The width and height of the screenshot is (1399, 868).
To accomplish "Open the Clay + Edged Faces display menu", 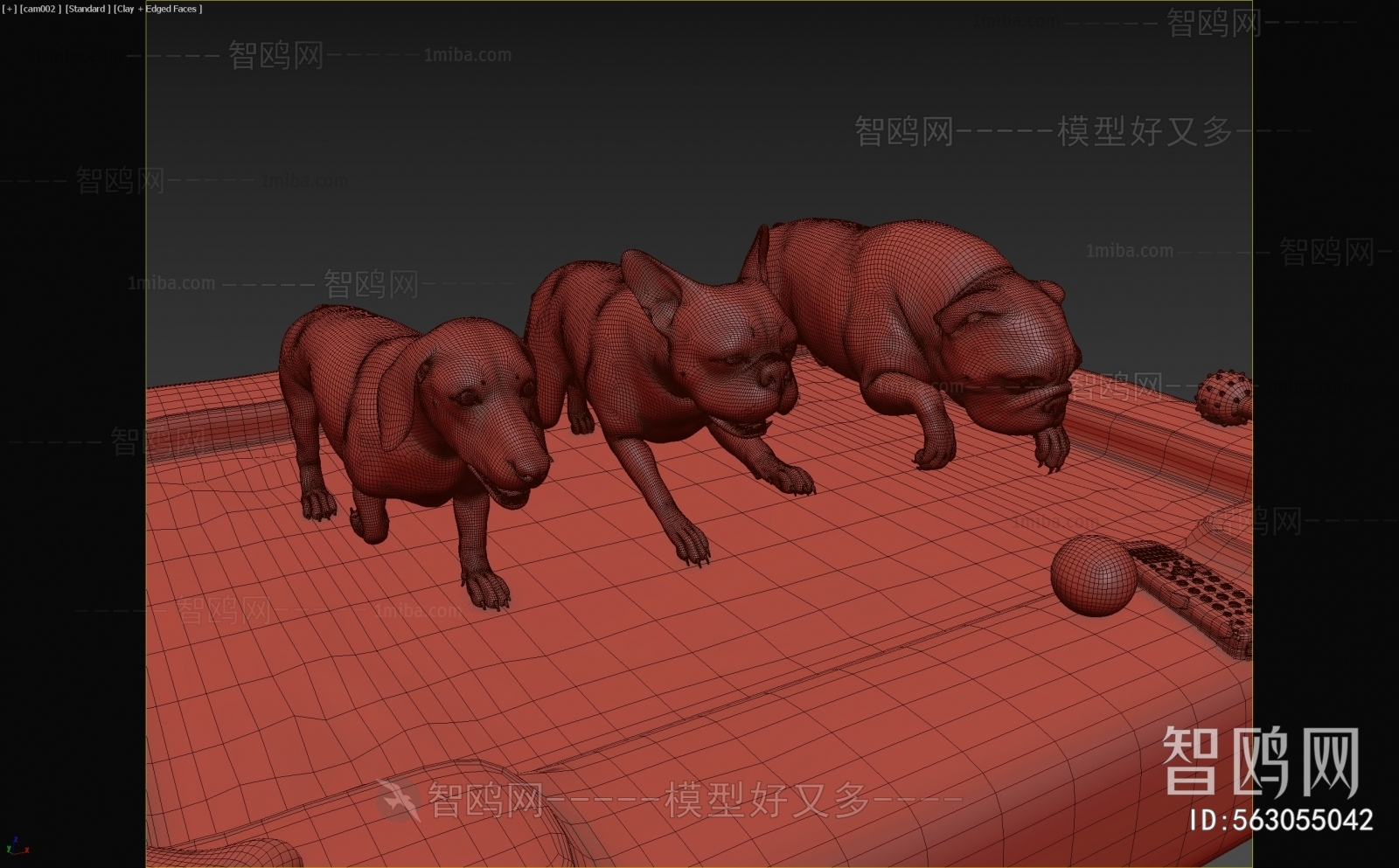I will pyautogui.click(x=158, y=9).
